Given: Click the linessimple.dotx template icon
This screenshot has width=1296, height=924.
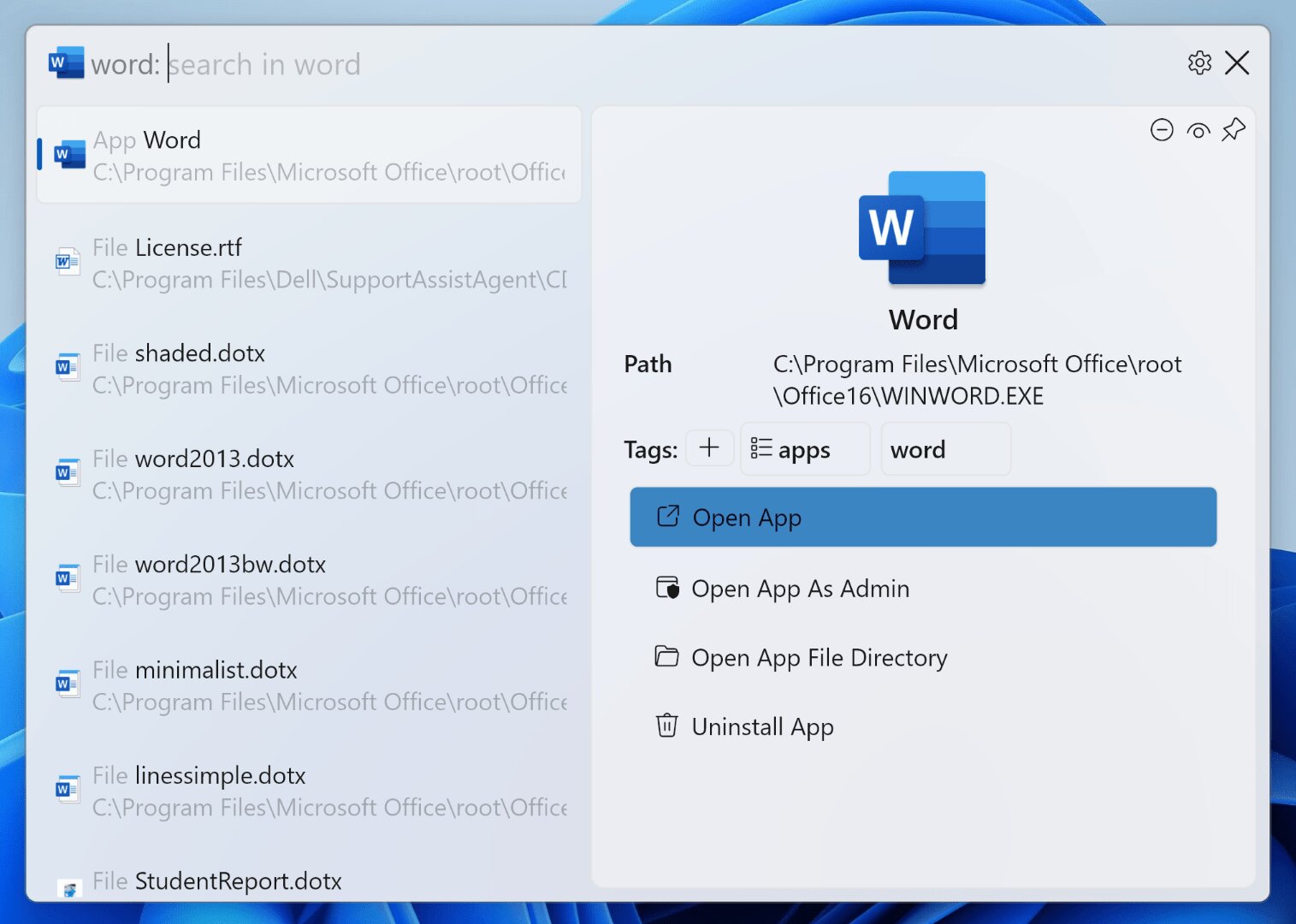Looking at the screenshot, I should pyautogui.click(x=68, y=790).
